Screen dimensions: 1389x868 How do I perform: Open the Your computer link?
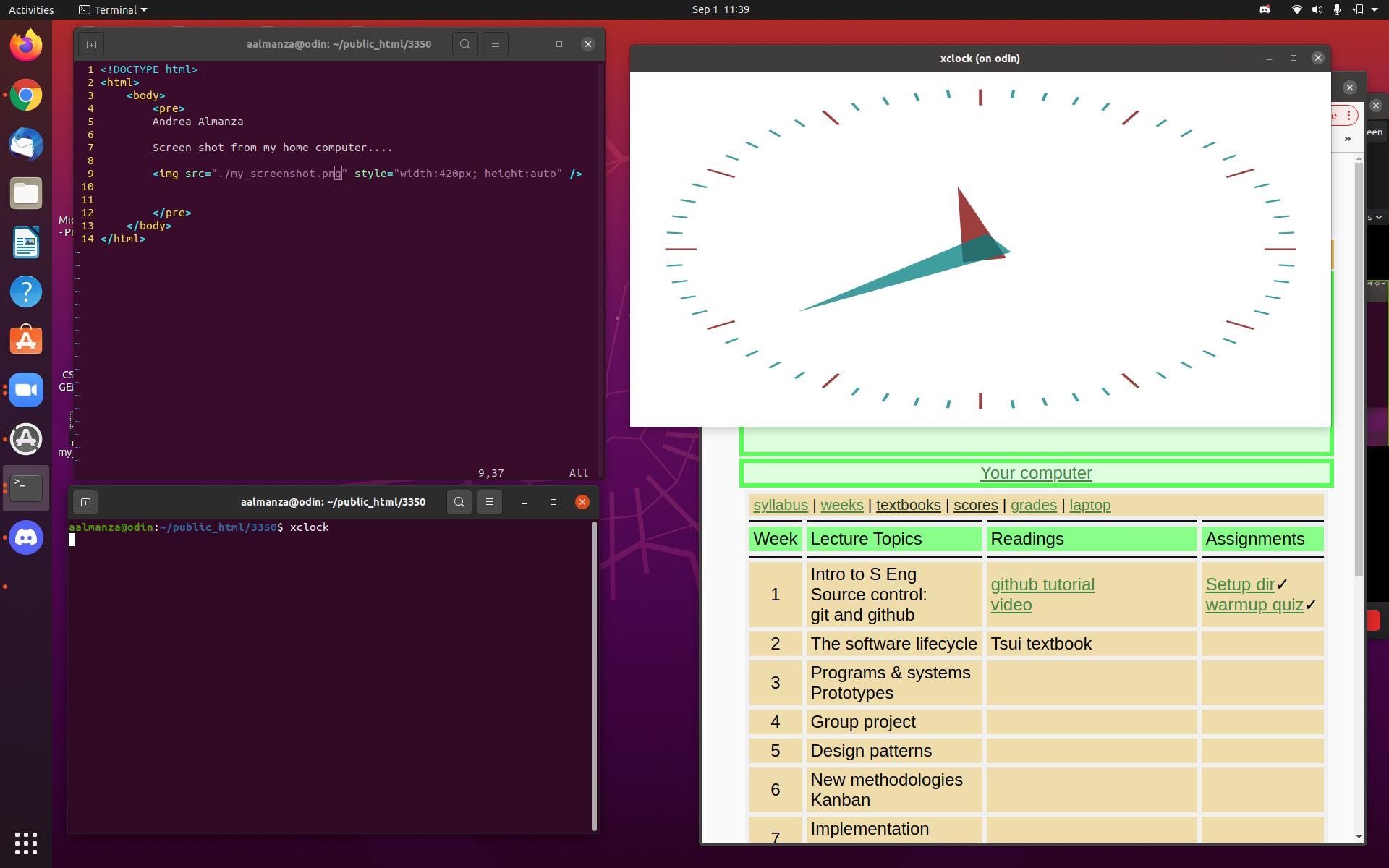click(x=1036, y=473)
